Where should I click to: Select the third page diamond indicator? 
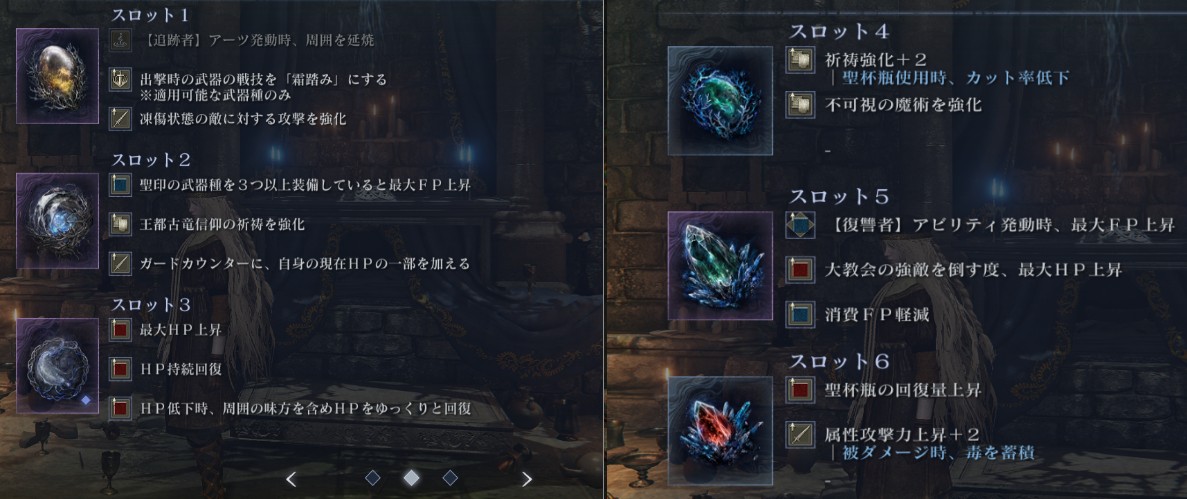[450, 477]
